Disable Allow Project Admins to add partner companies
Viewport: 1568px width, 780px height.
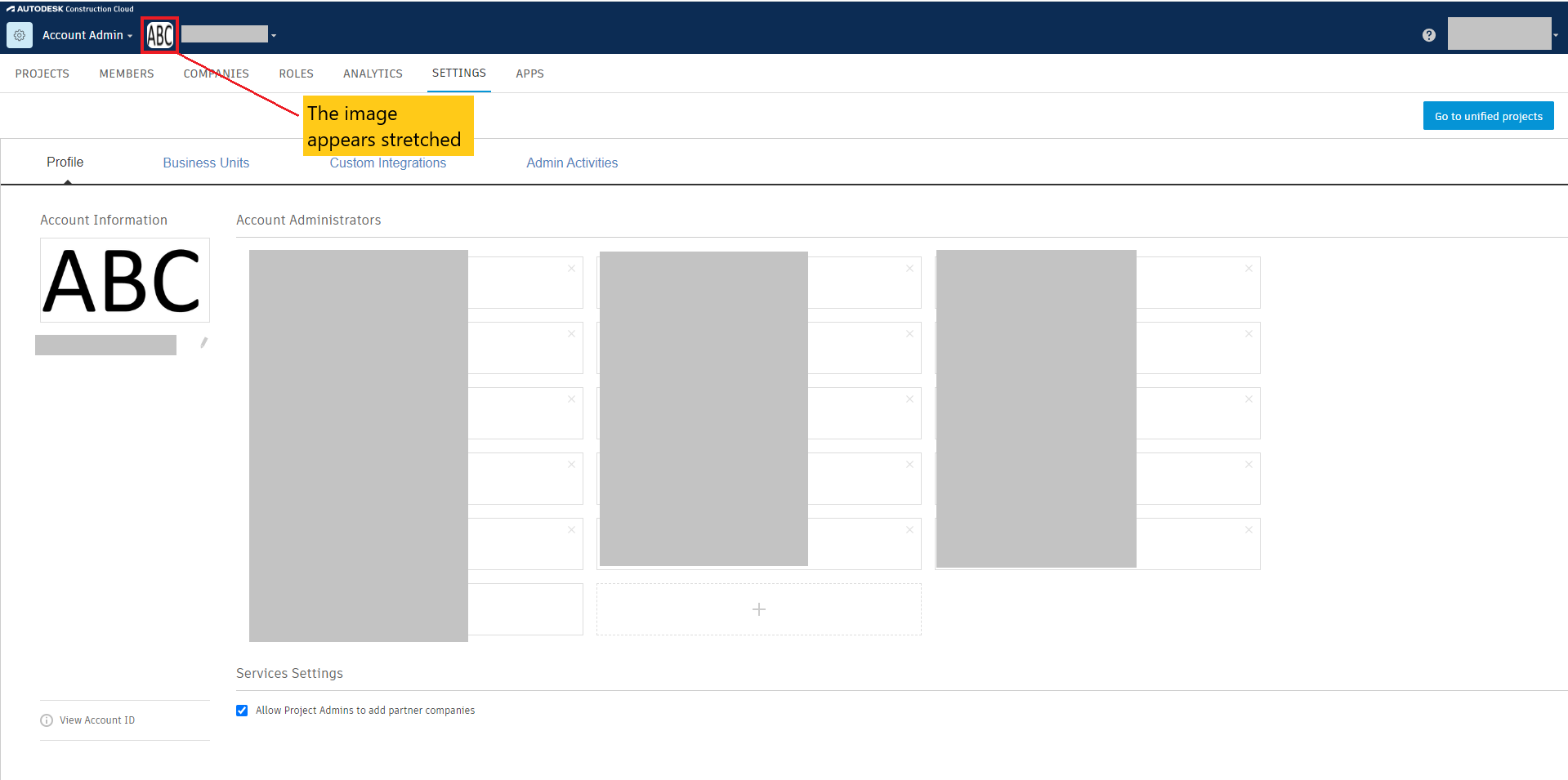click(242, 710)
